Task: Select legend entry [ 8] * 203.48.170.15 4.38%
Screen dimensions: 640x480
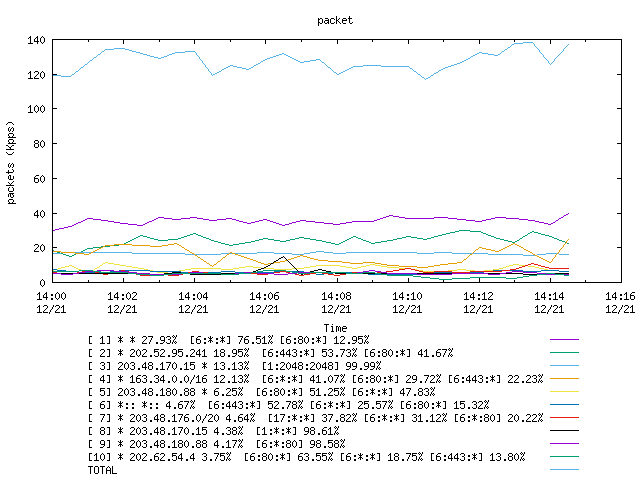Action: tap(213, 431)
